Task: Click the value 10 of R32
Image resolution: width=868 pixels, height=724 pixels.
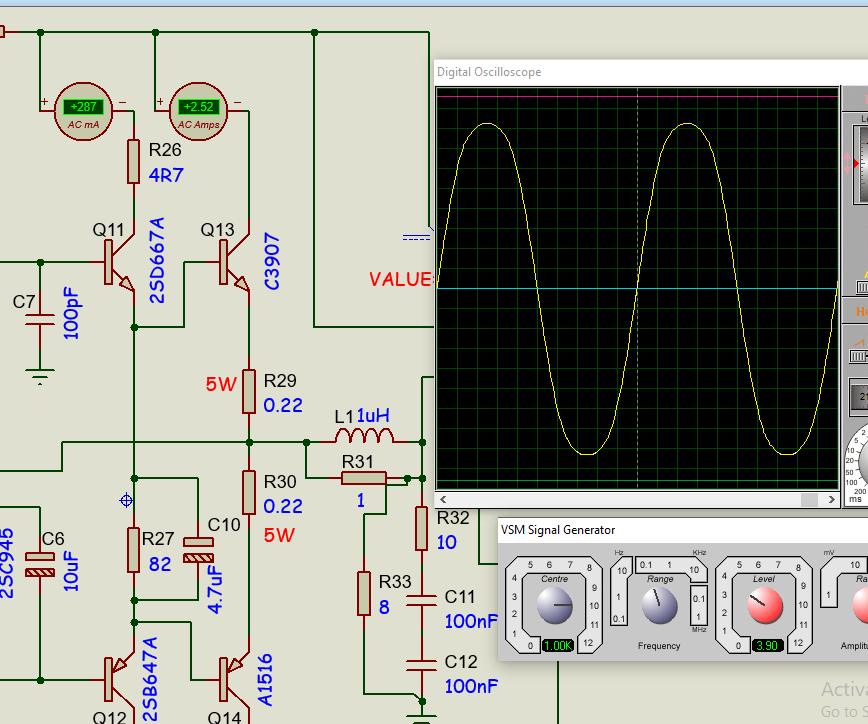Action: [447, 542]
